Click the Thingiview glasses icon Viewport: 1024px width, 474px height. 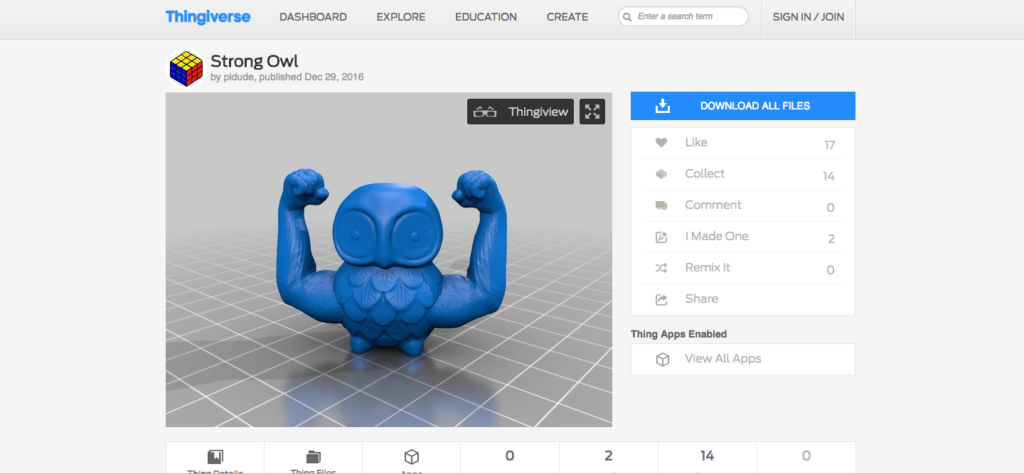[485, 112]
